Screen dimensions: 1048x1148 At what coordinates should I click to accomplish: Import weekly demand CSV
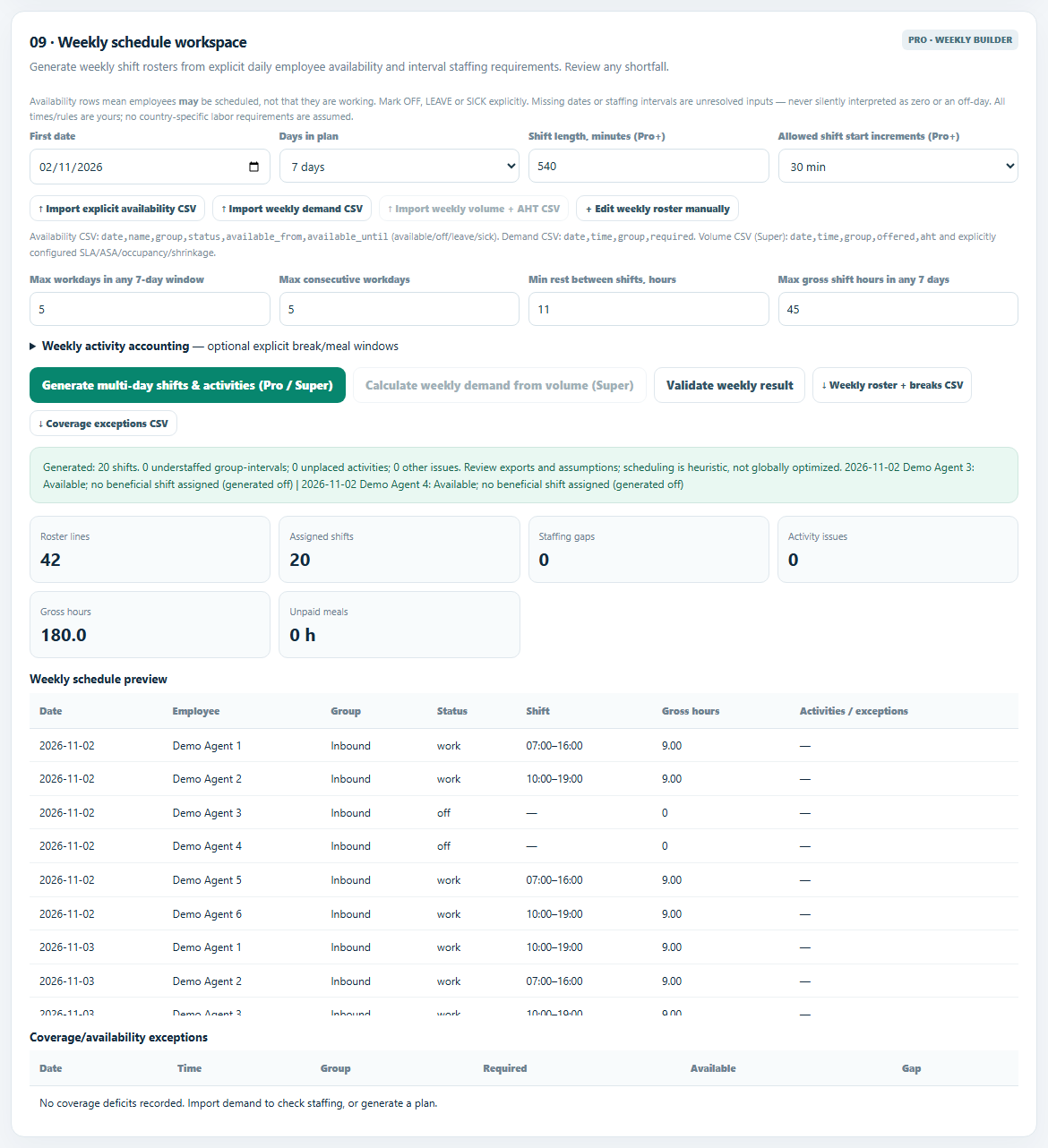[292, 209]
